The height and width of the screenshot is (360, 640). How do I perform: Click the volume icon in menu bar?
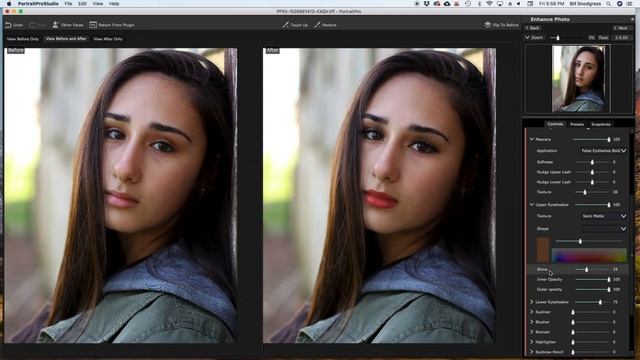pyautogui.click(x=519, y=4)
